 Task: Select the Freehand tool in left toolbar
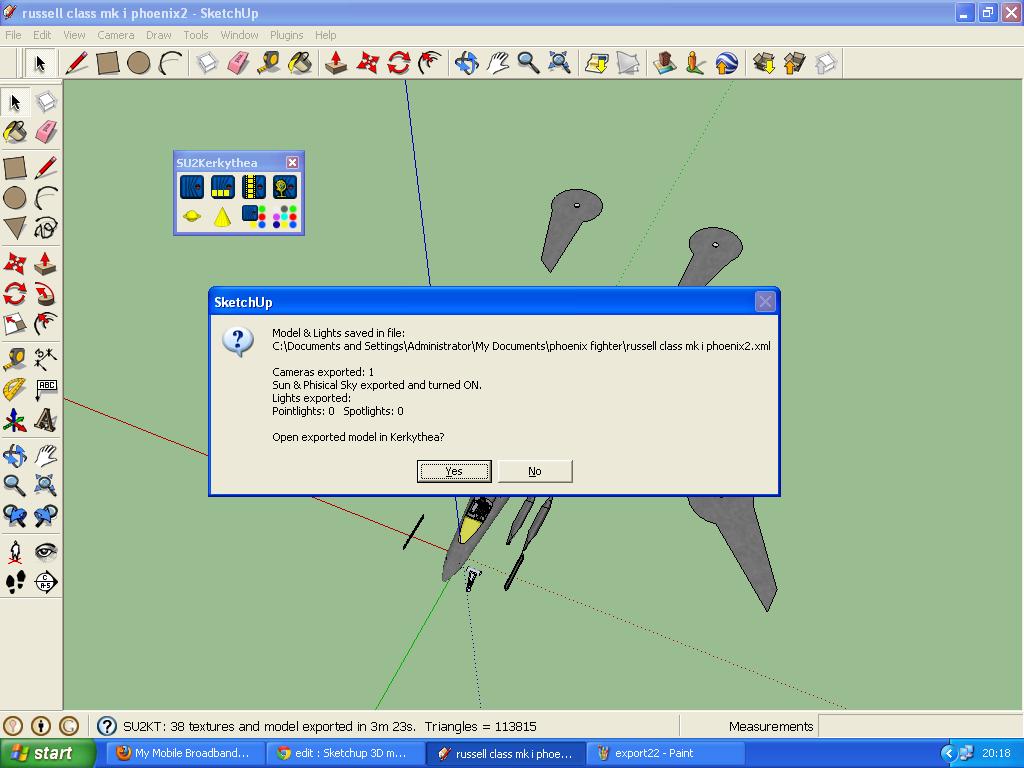[x=46, y=228]
